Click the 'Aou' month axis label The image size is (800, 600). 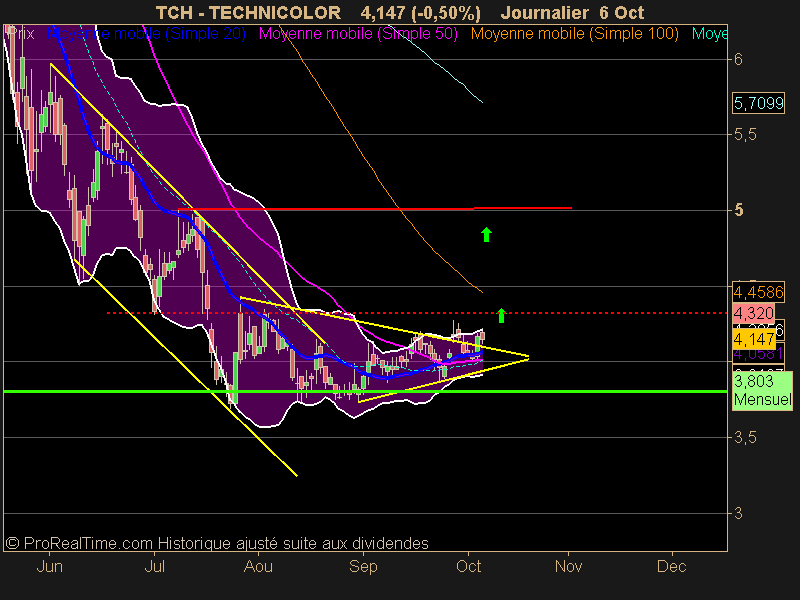pyautogui.click(x=258, y=566)
